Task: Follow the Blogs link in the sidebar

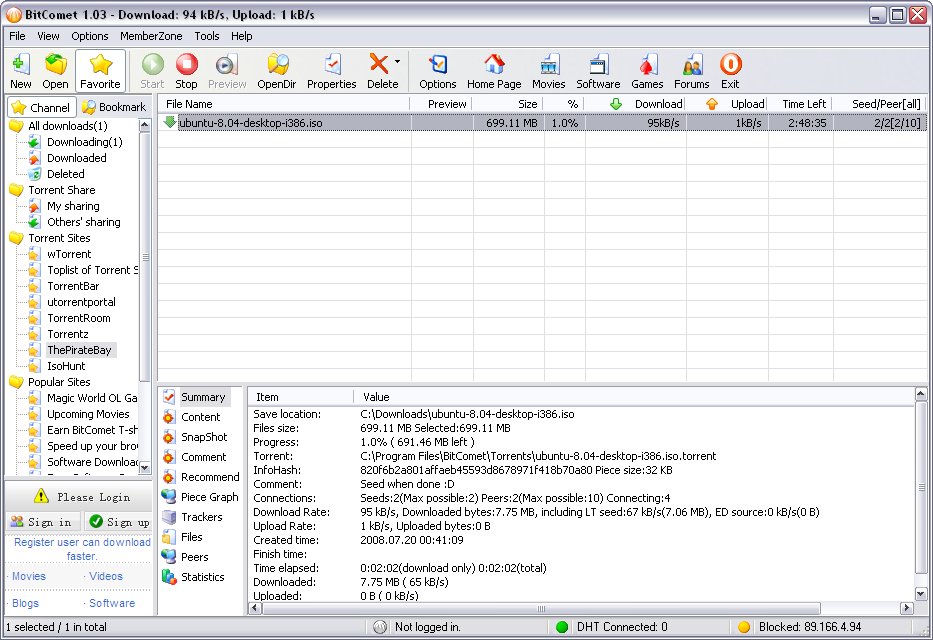Action: pos(25,603)
